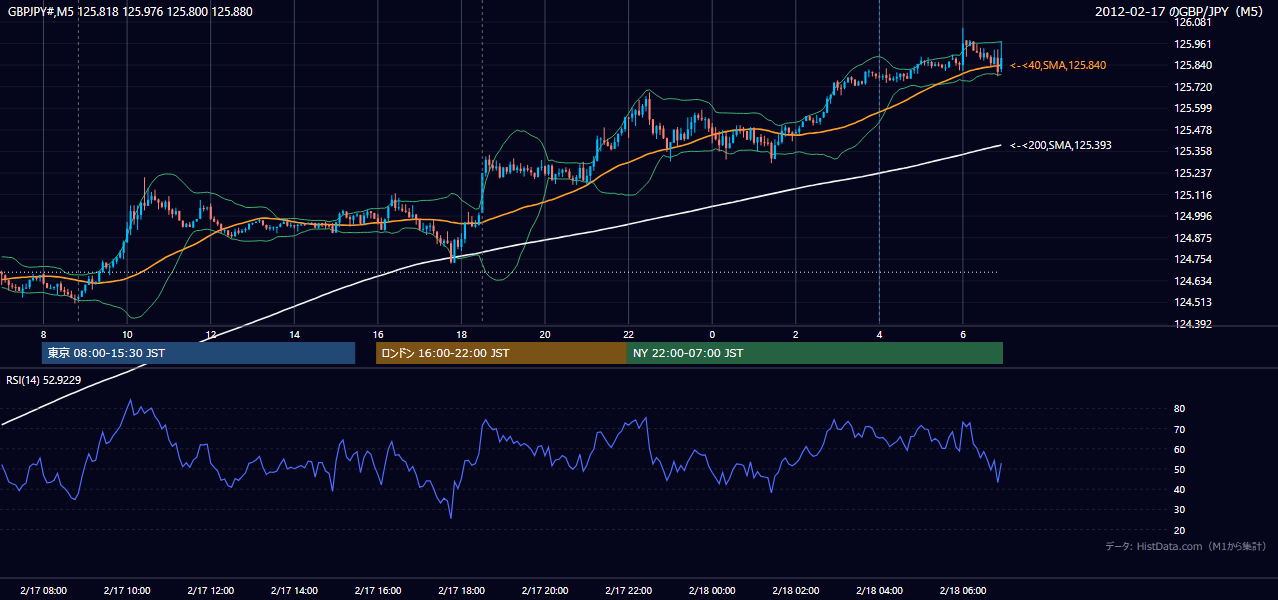
Task: Click price chart hour axis label 0
Action: tap(712, 334)
